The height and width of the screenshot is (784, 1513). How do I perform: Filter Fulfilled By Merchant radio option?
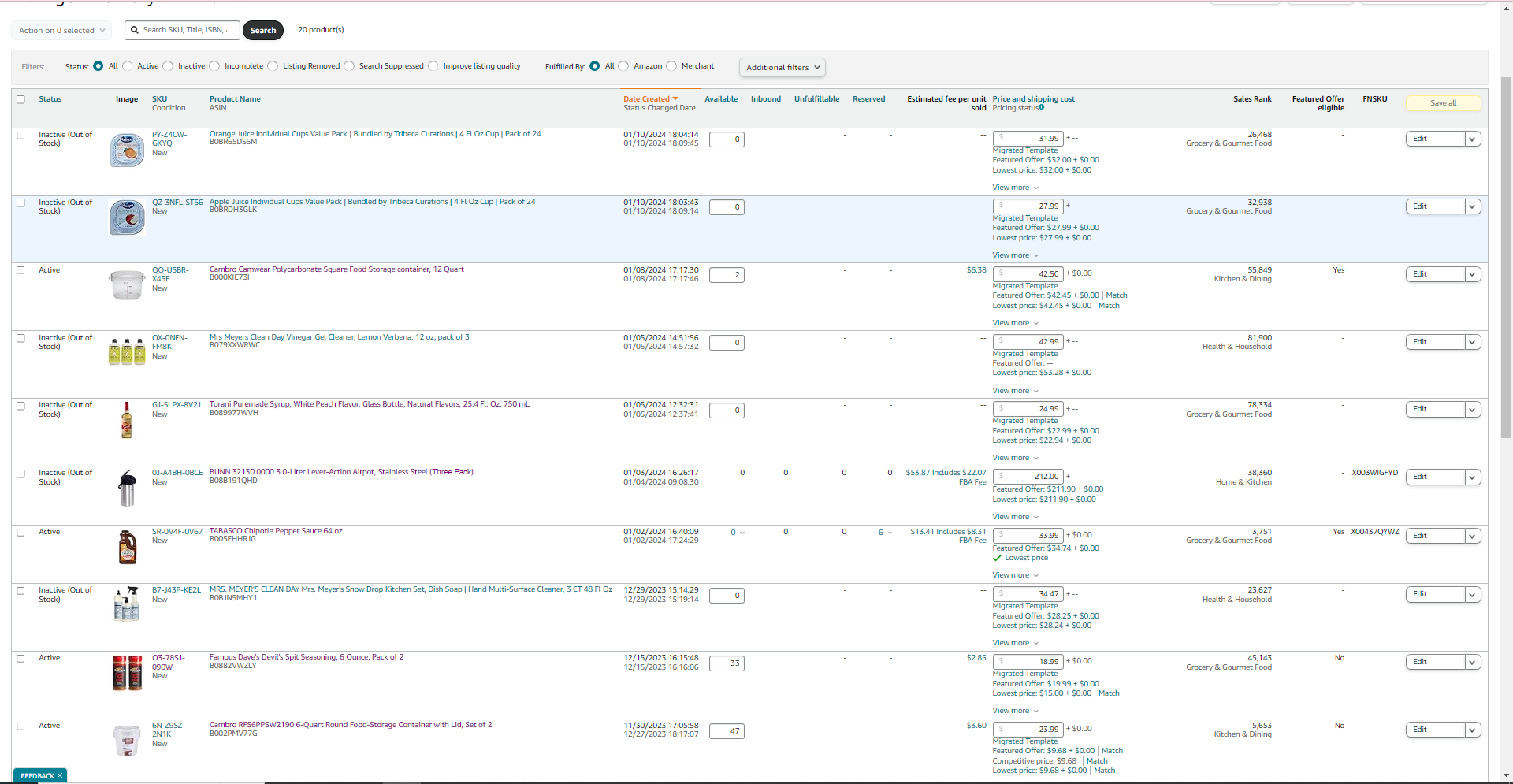coord(671,66)
